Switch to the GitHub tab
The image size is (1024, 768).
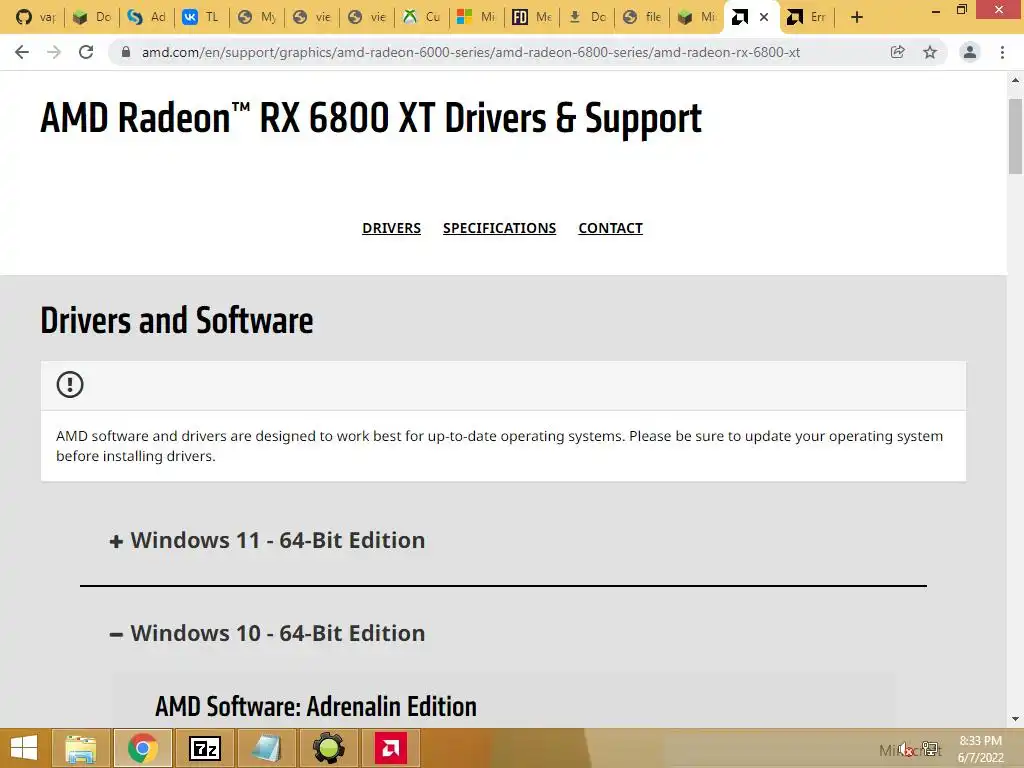point(36,18)
